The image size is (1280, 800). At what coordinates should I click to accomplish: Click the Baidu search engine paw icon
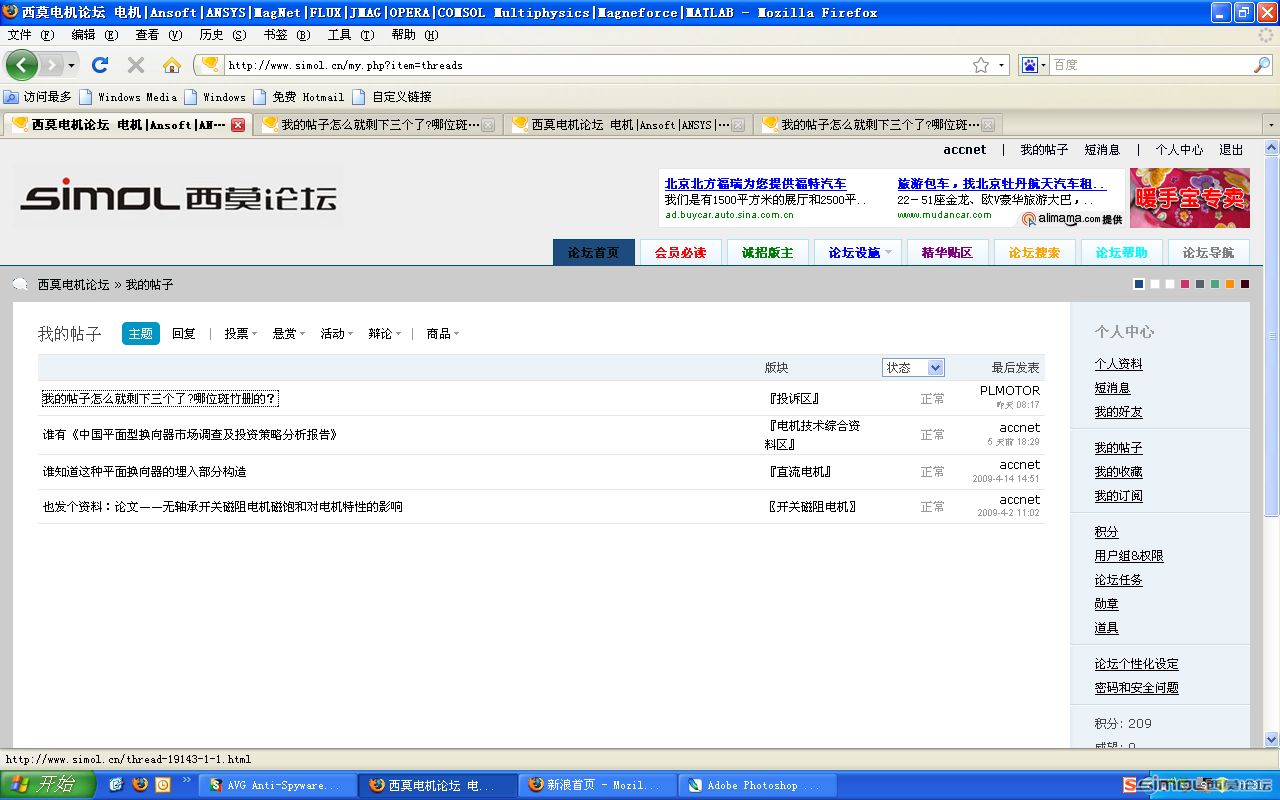1030,65
